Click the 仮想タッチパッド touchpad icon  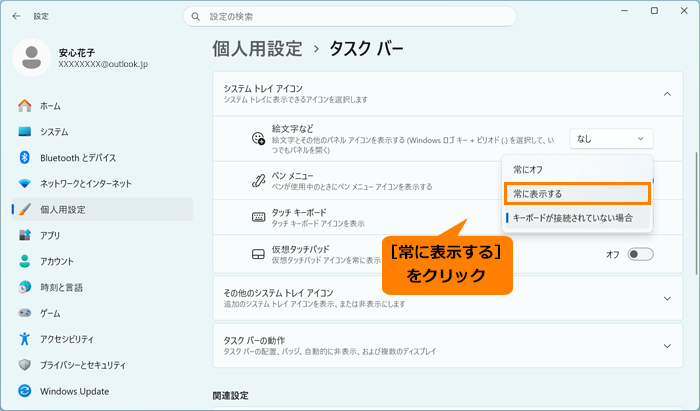(258, 254)
